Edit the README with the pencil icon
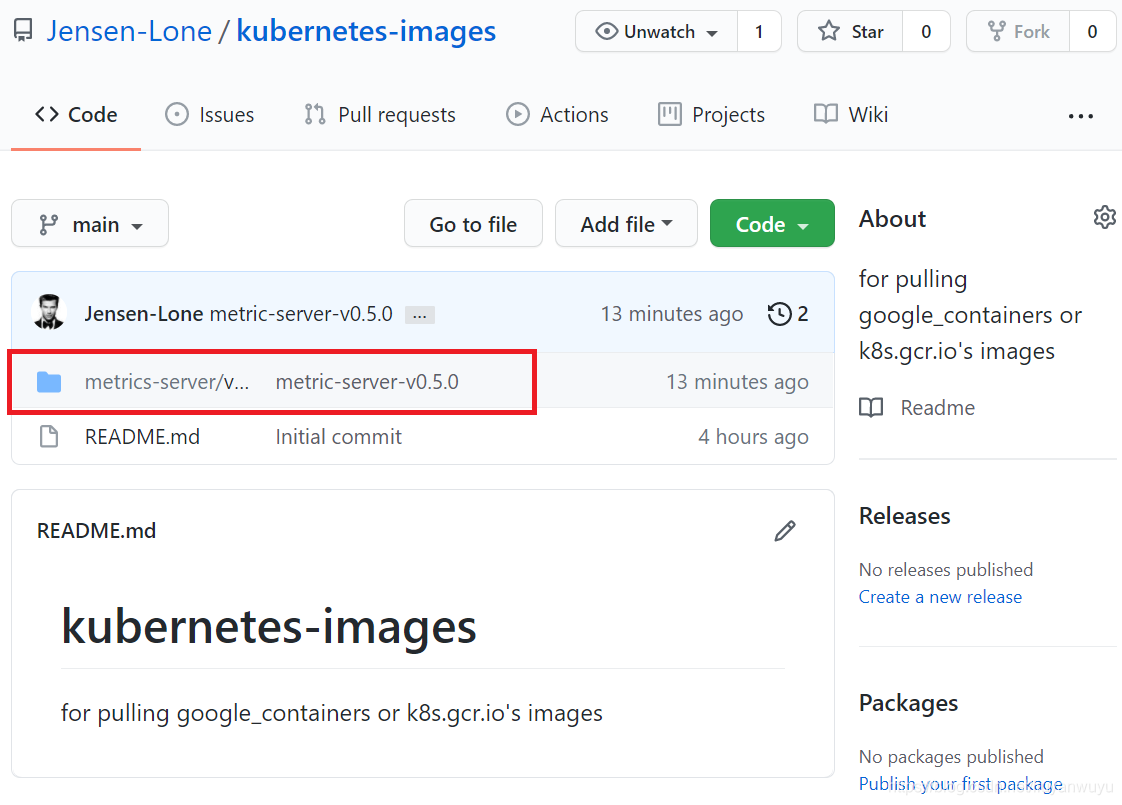Screen dimensions: 1122x805 (x=785, y=530)
